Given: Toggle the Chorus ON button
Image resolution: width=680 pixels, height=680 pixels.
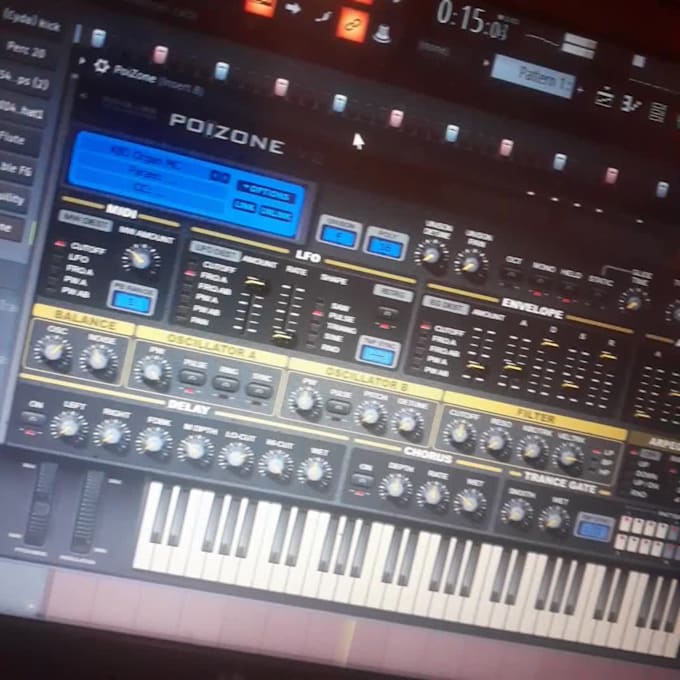Looking at the screenshot, I should coord(363,480).
